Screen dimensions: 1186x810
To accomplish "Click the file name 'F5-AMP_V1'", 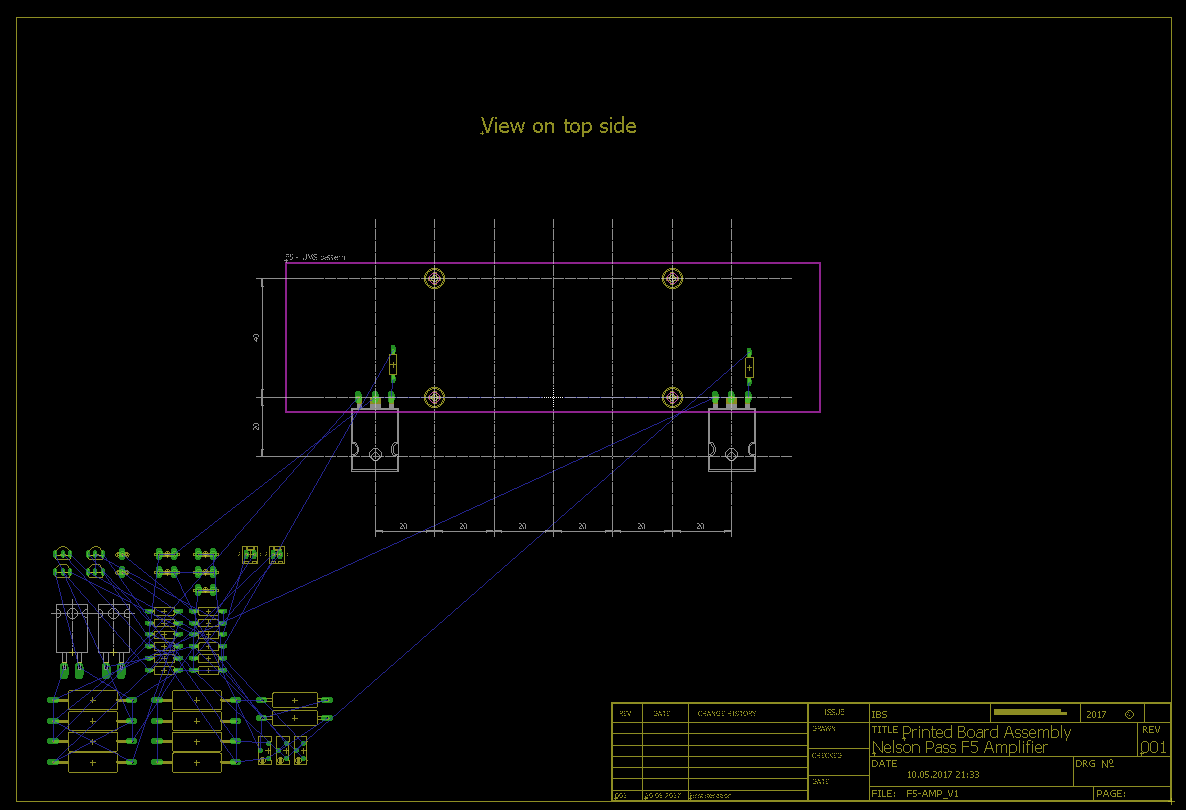I will tap(932, 793).
